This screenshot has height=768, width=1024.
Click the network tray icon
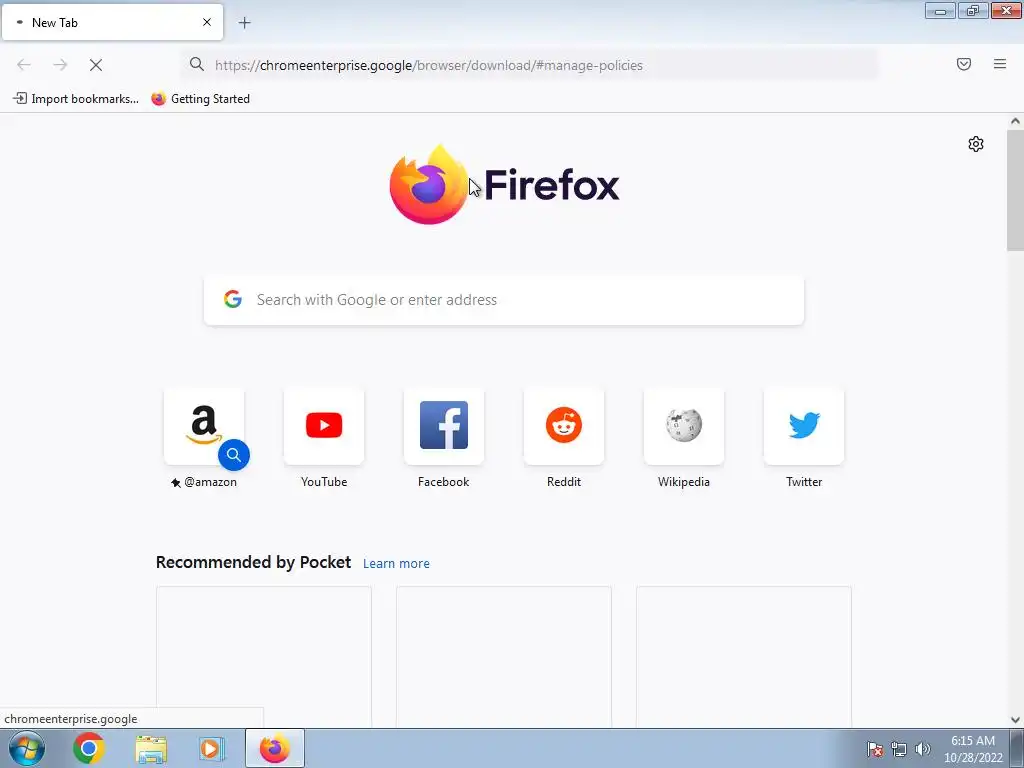(x=899, y=749)
